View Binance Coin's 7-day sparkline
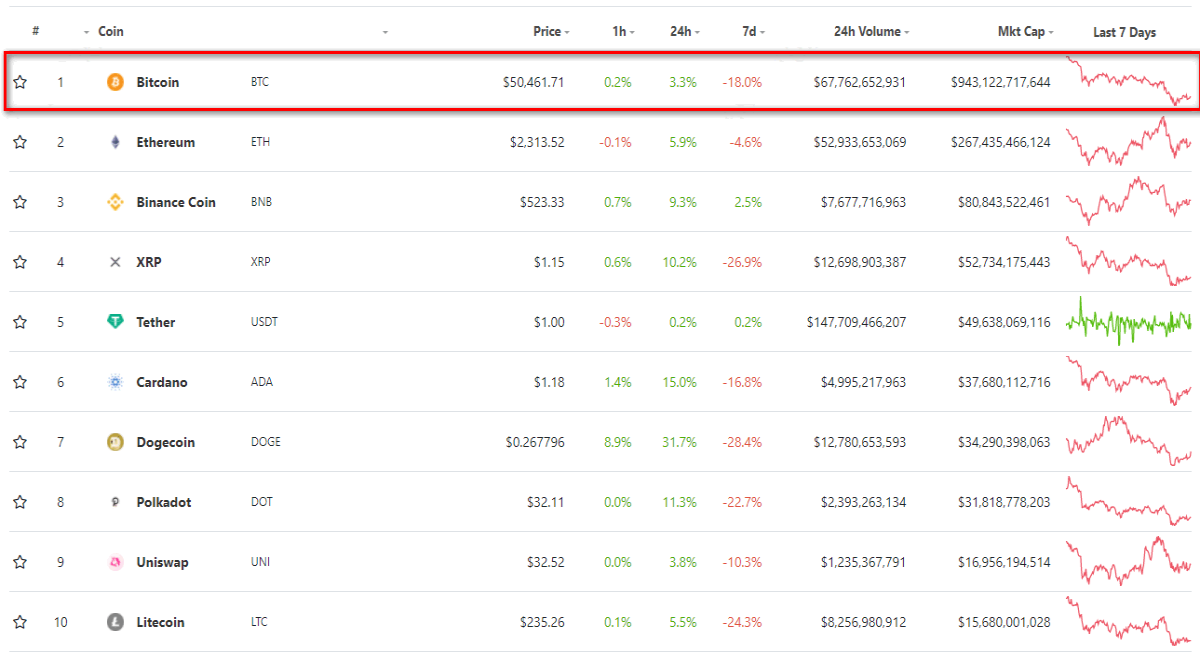 [x=1129, y=202]
